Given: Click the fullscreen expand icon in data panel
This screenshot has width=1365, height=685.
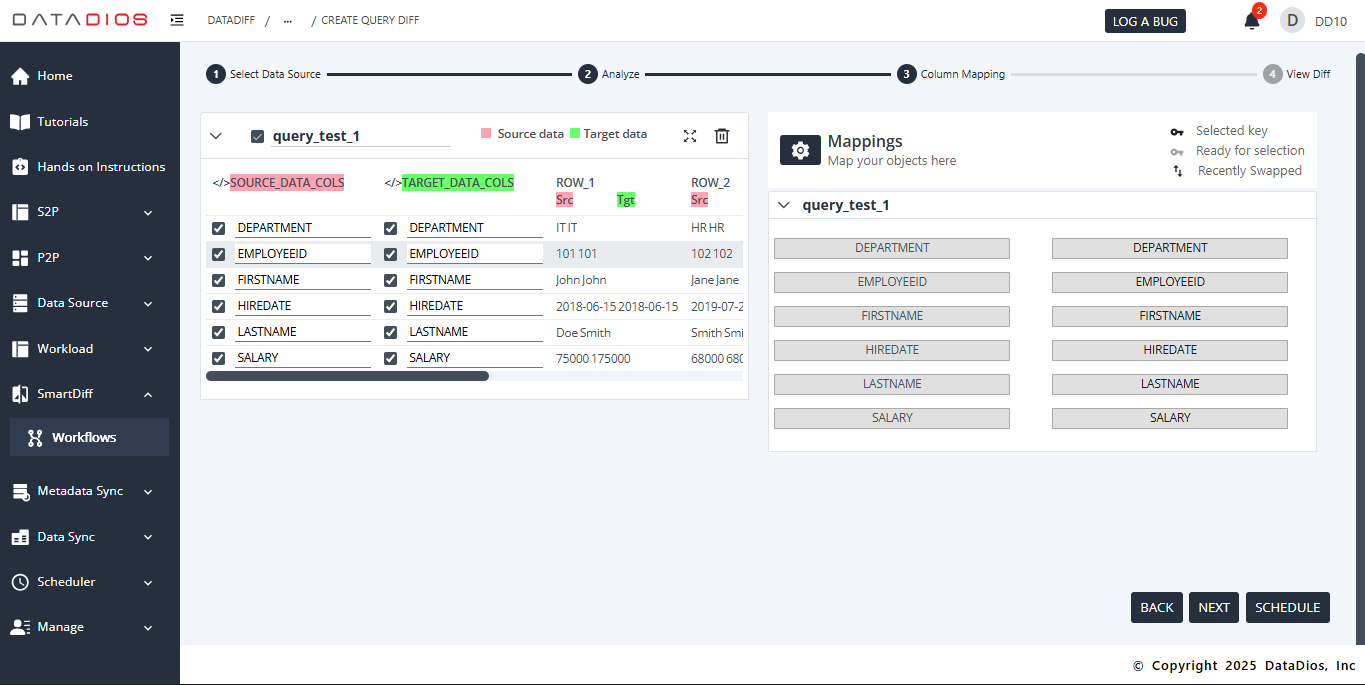Looking at the screenshot, I should 690,136.
